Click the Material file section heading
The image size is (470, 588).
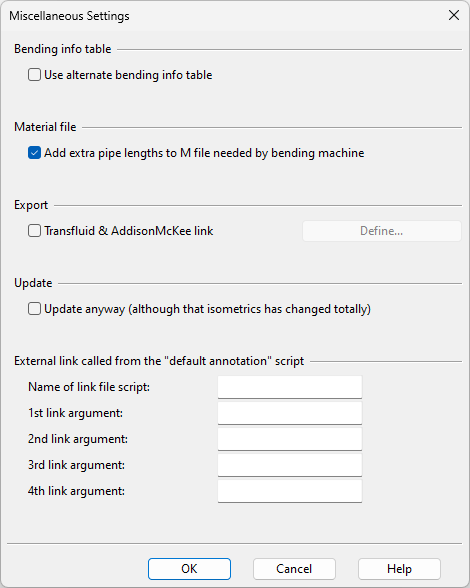45,127
